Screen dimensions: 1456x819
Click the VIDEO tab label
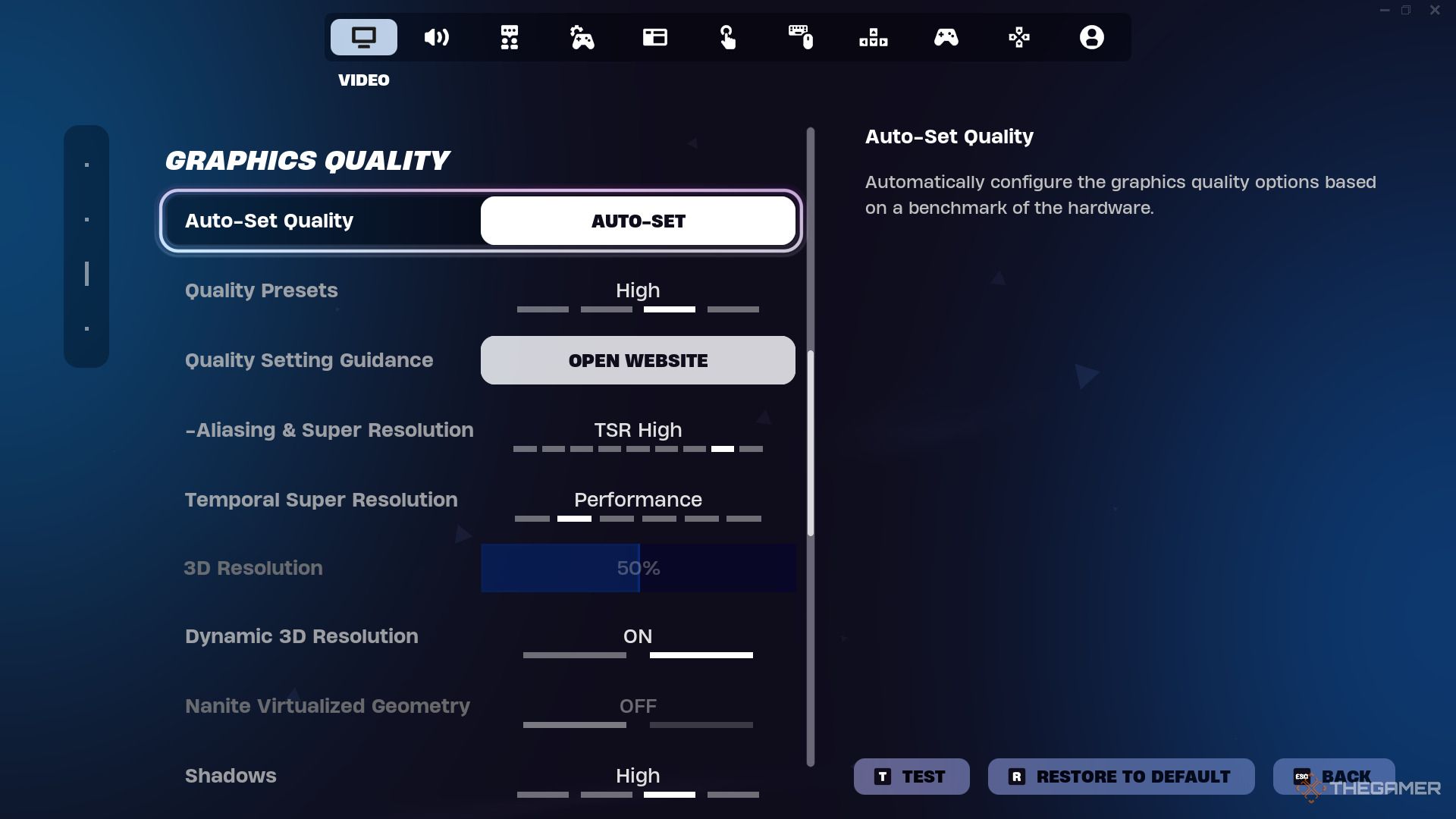point(364,79)
